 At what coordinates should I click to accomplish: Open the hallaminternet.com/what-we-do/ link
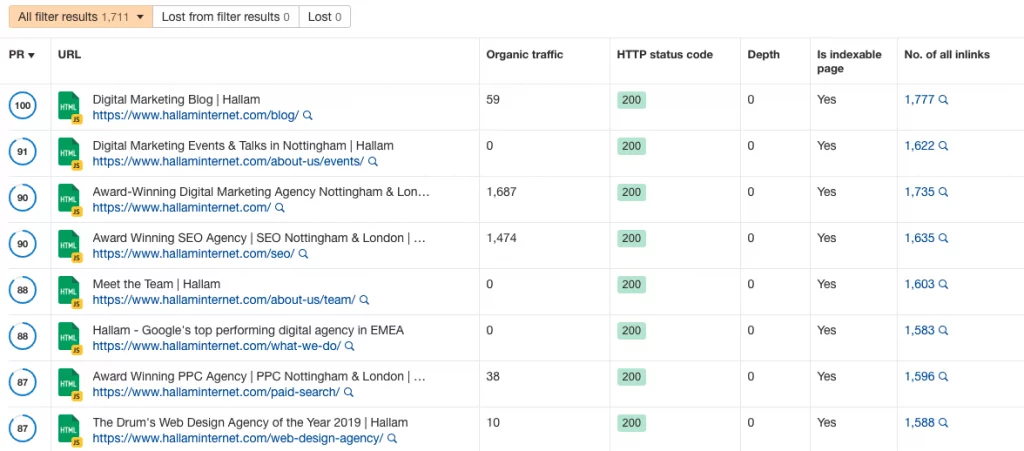[217, 346]
